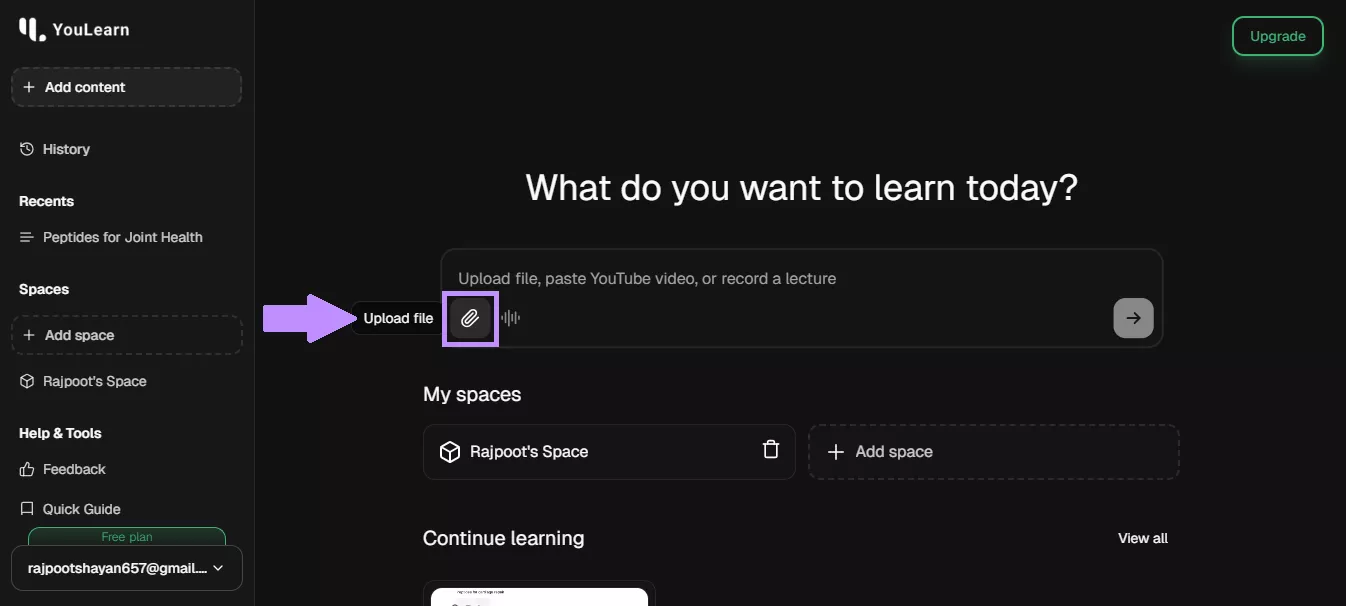Delete Rajpoot's Space using the trash icon
Screen dimensions: 1346x606
point(770,450)
